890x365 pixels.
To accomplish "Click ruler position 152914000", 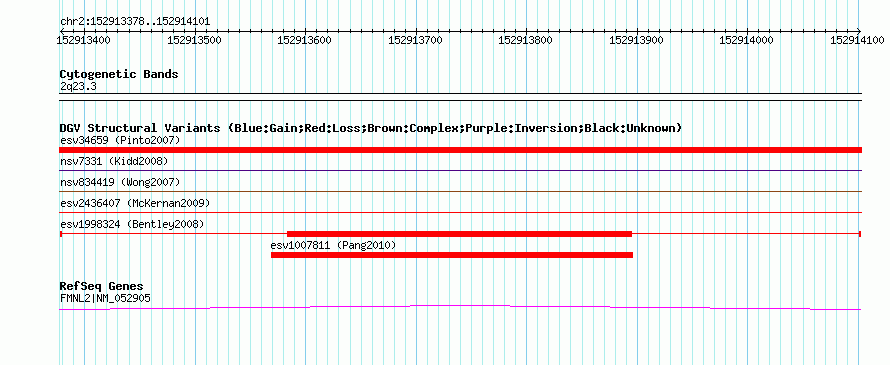I will [746, 40].
